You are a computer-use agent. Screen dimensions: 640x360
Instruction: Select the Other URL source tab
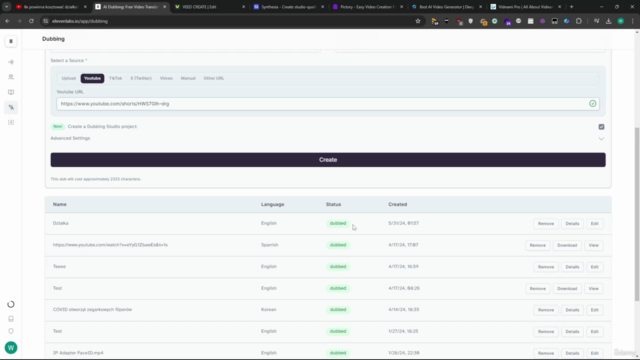pyautogui.click(x=214, y=78)
